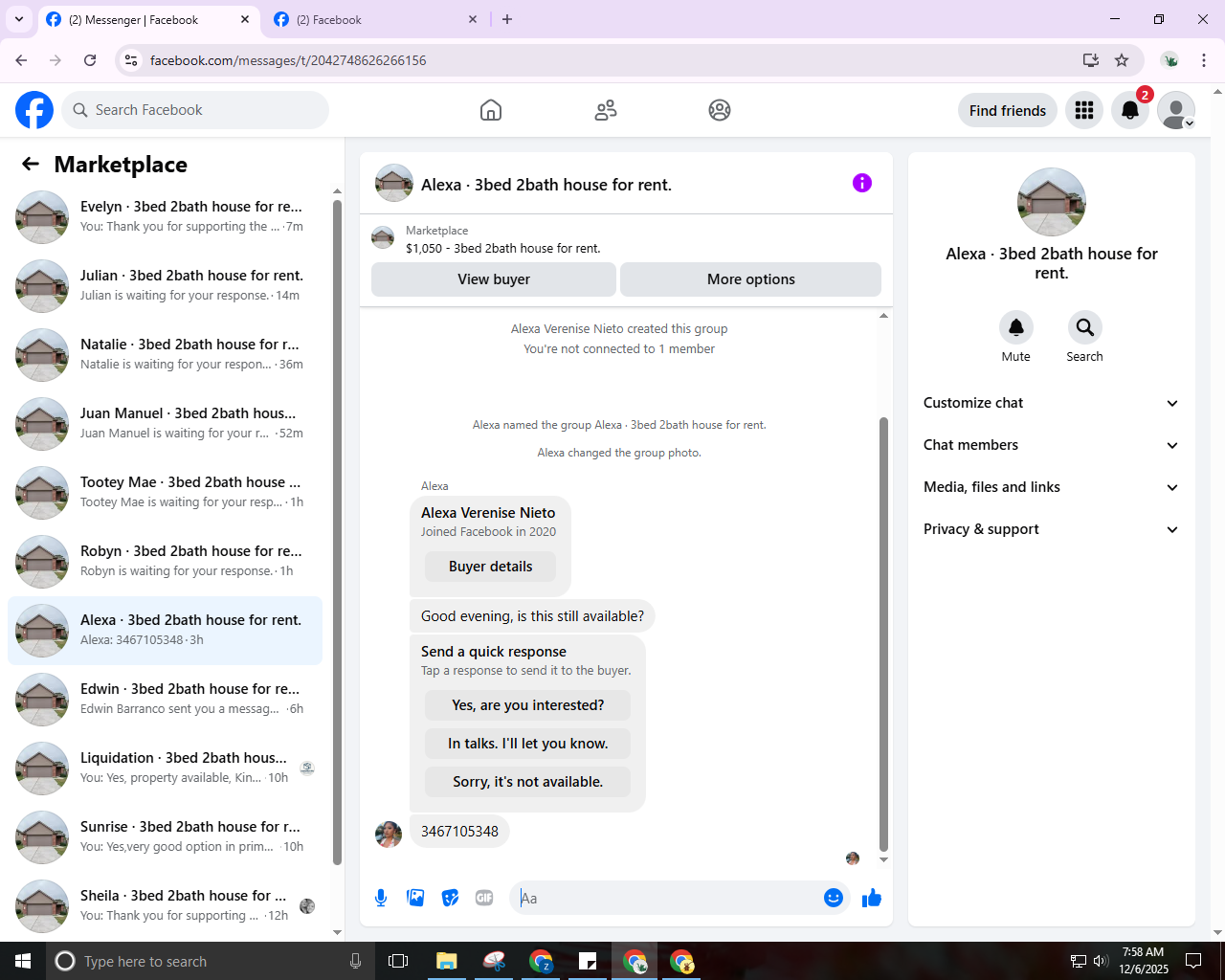The height and width of the screenshot is (980, 1225).
Task: Expand Customize chat section
Action: click(x=1052, y=403)
